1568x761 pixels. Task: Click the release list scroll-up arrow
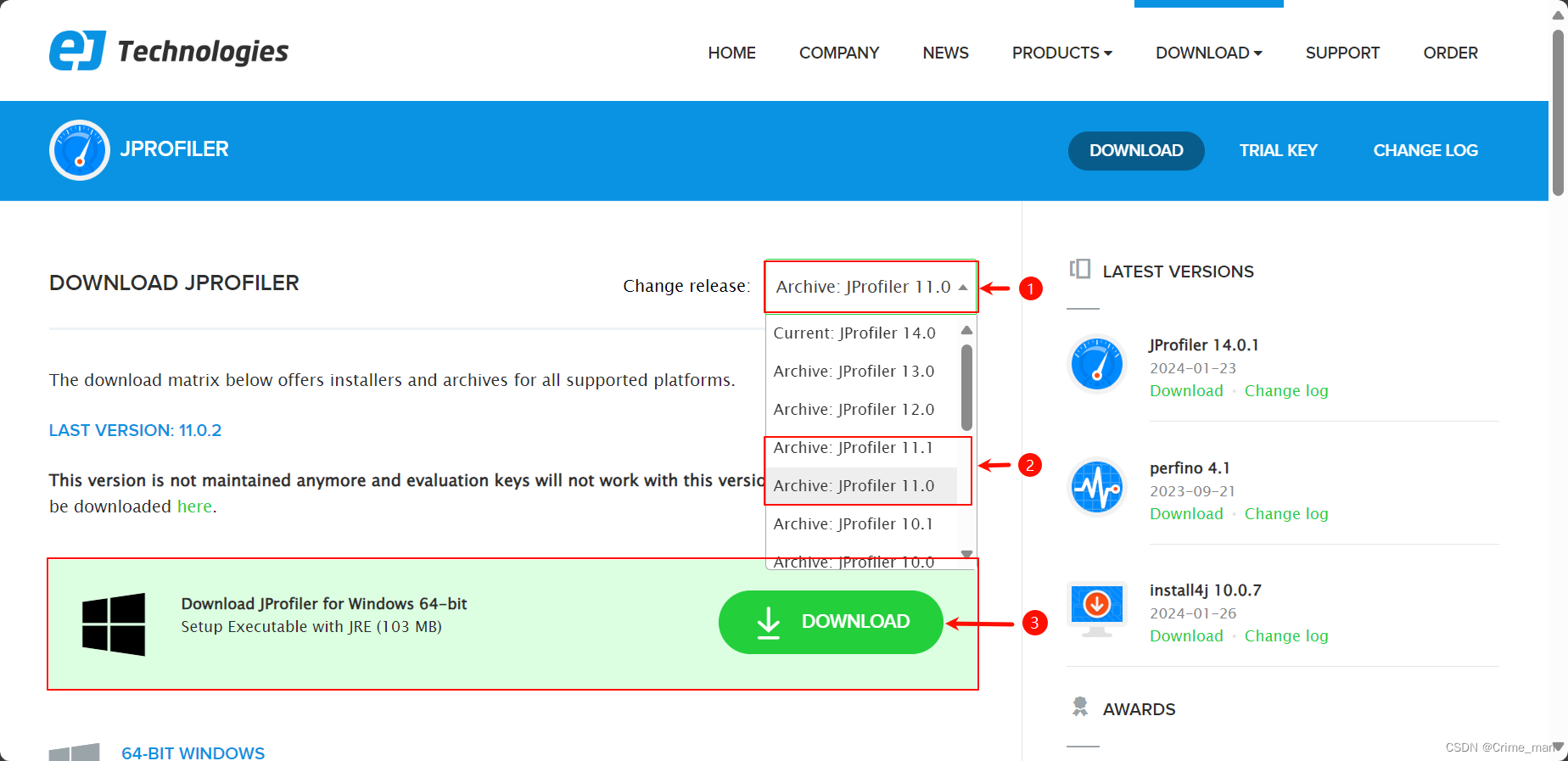pyautogui.click(x=966, y=330)
